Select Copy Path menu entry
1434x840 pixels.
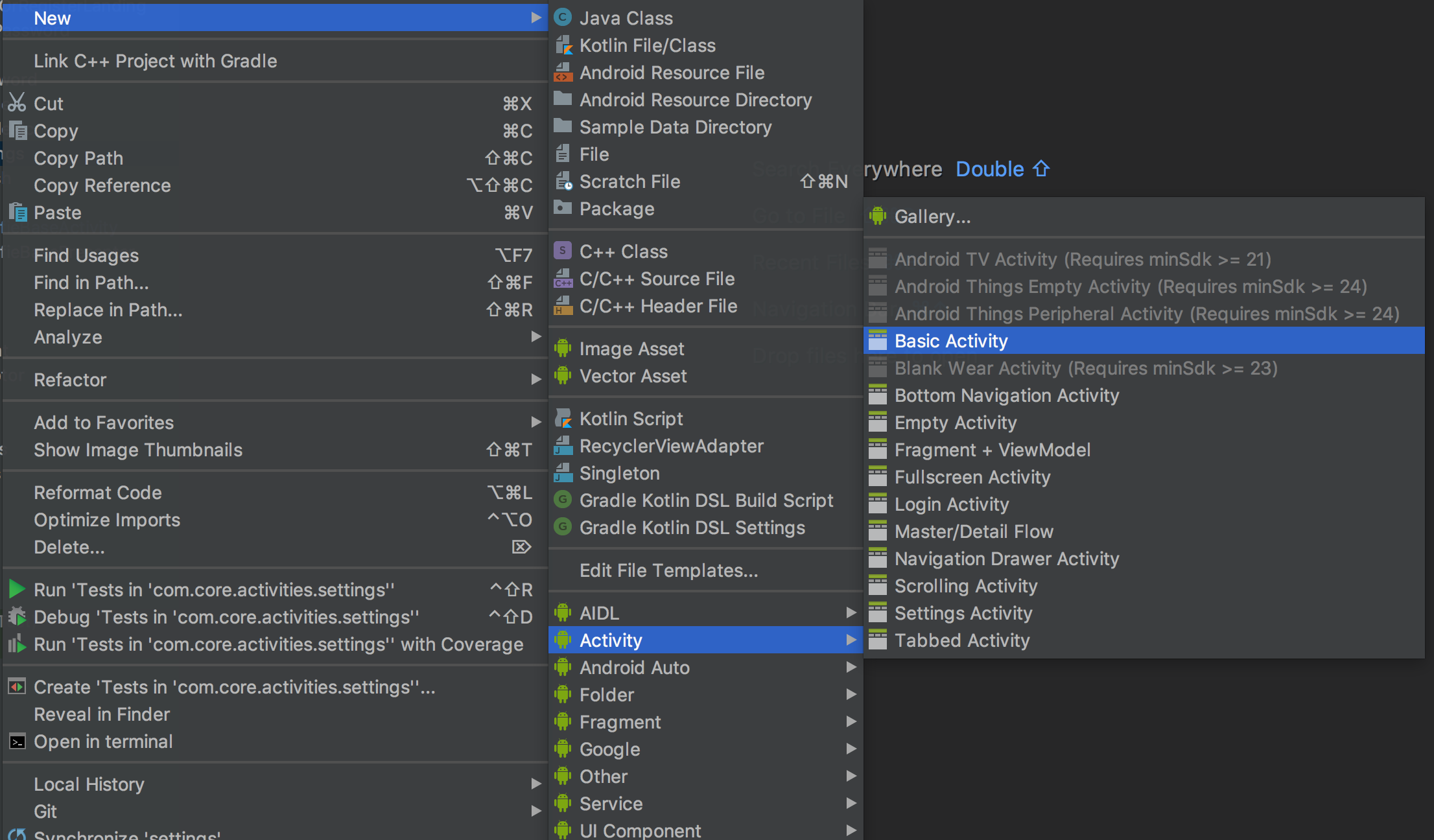[275, 157]
